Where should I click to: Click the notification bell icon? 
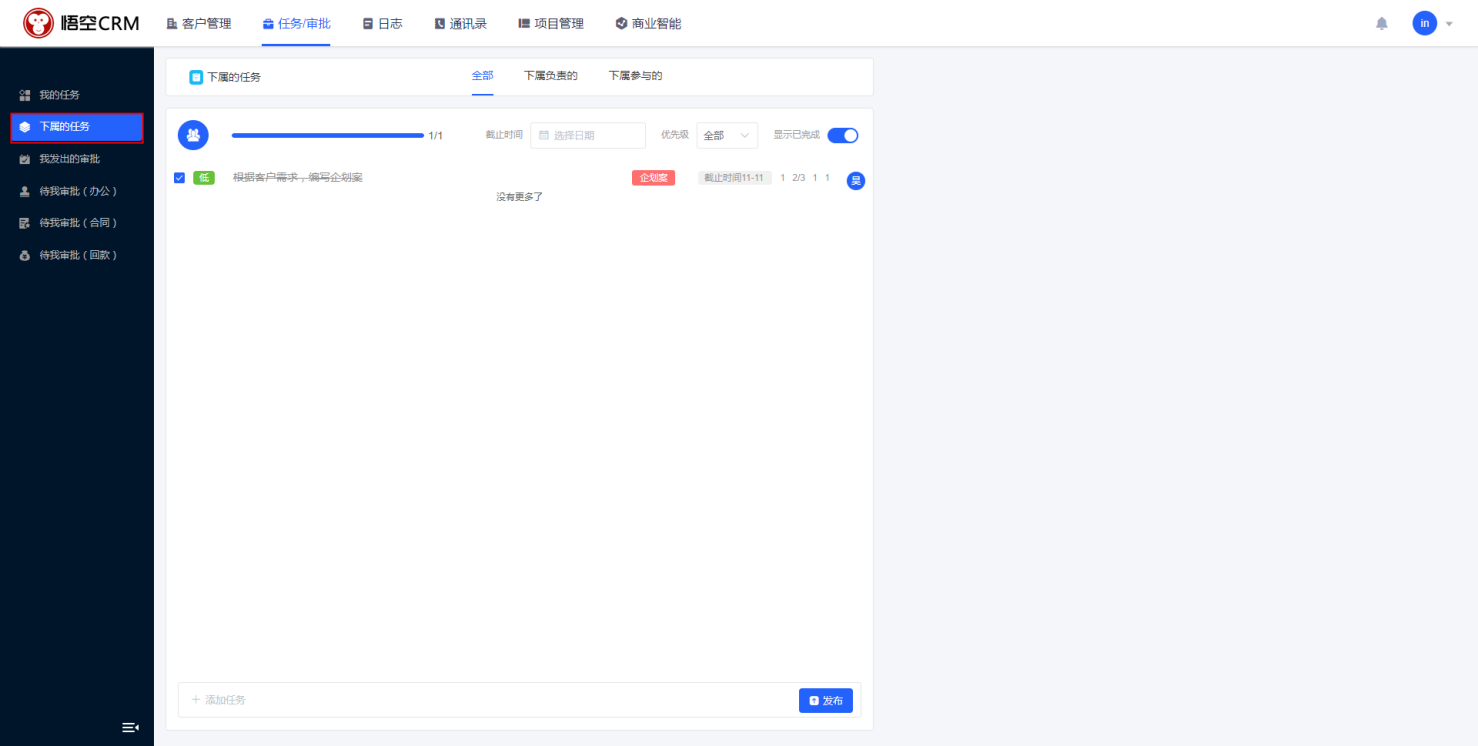(x=1382, y=23)
